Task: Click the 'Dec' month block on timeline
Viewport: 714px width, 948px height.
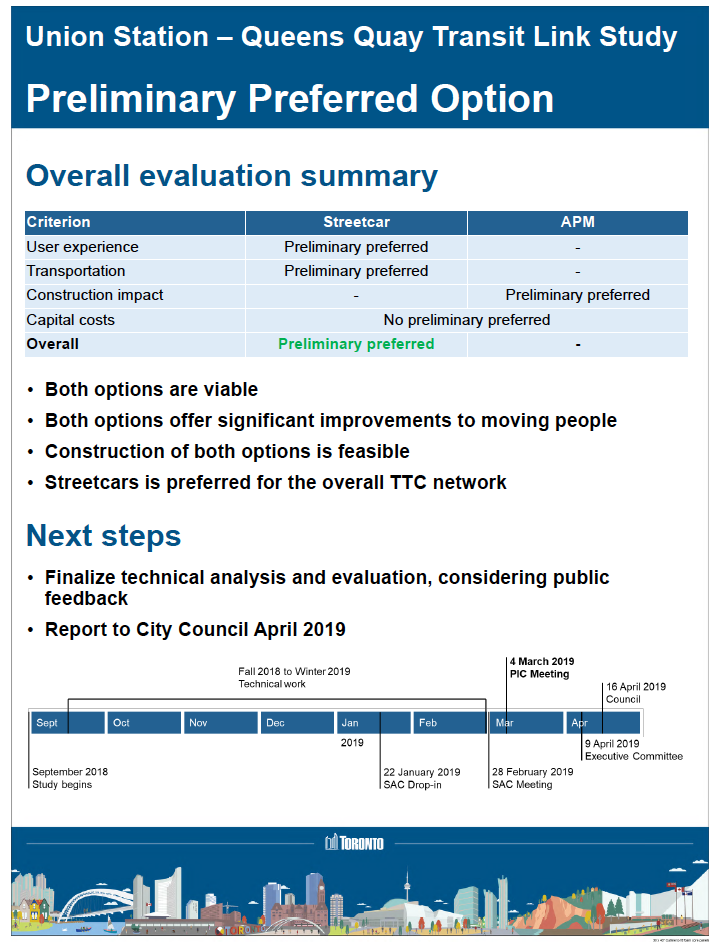Action: [x=297, y=722]
